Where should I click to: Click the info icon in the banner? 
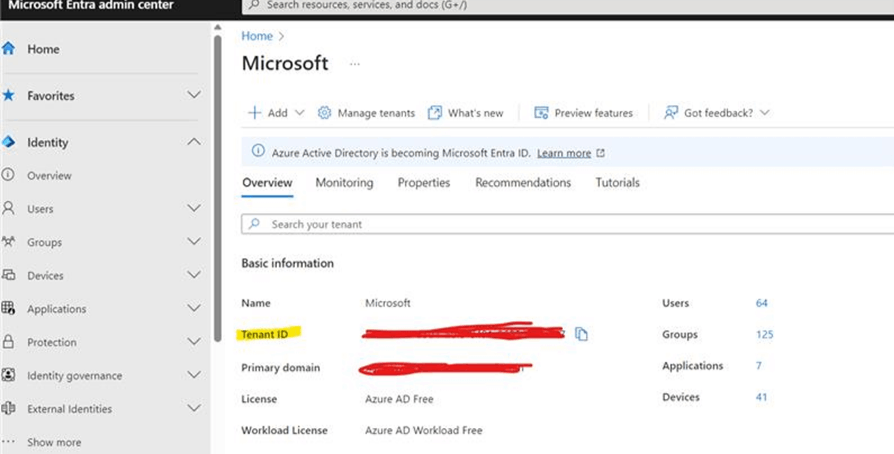pos(258,151)
